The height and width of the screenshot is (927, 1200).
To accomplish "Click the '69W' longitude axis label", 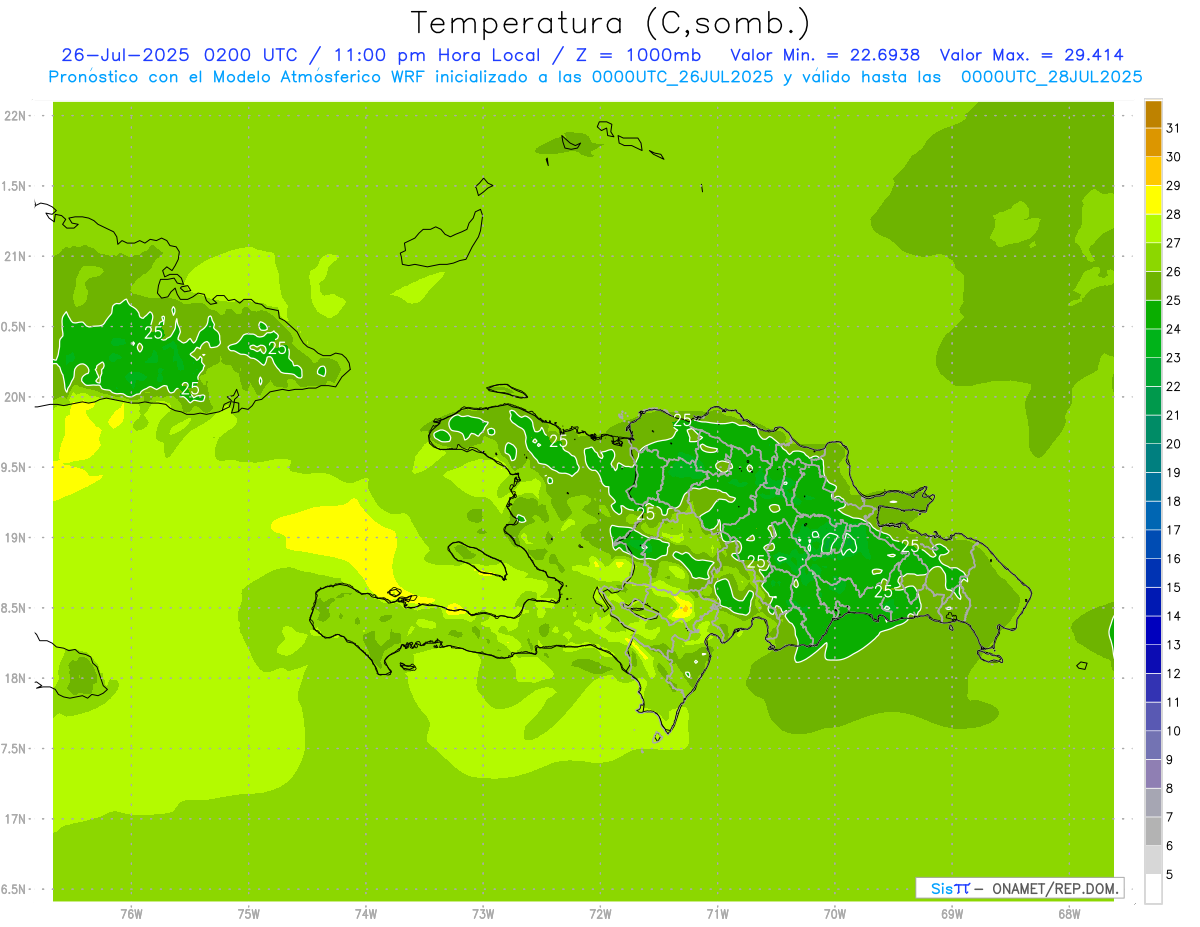I will [x=952, y=914].
